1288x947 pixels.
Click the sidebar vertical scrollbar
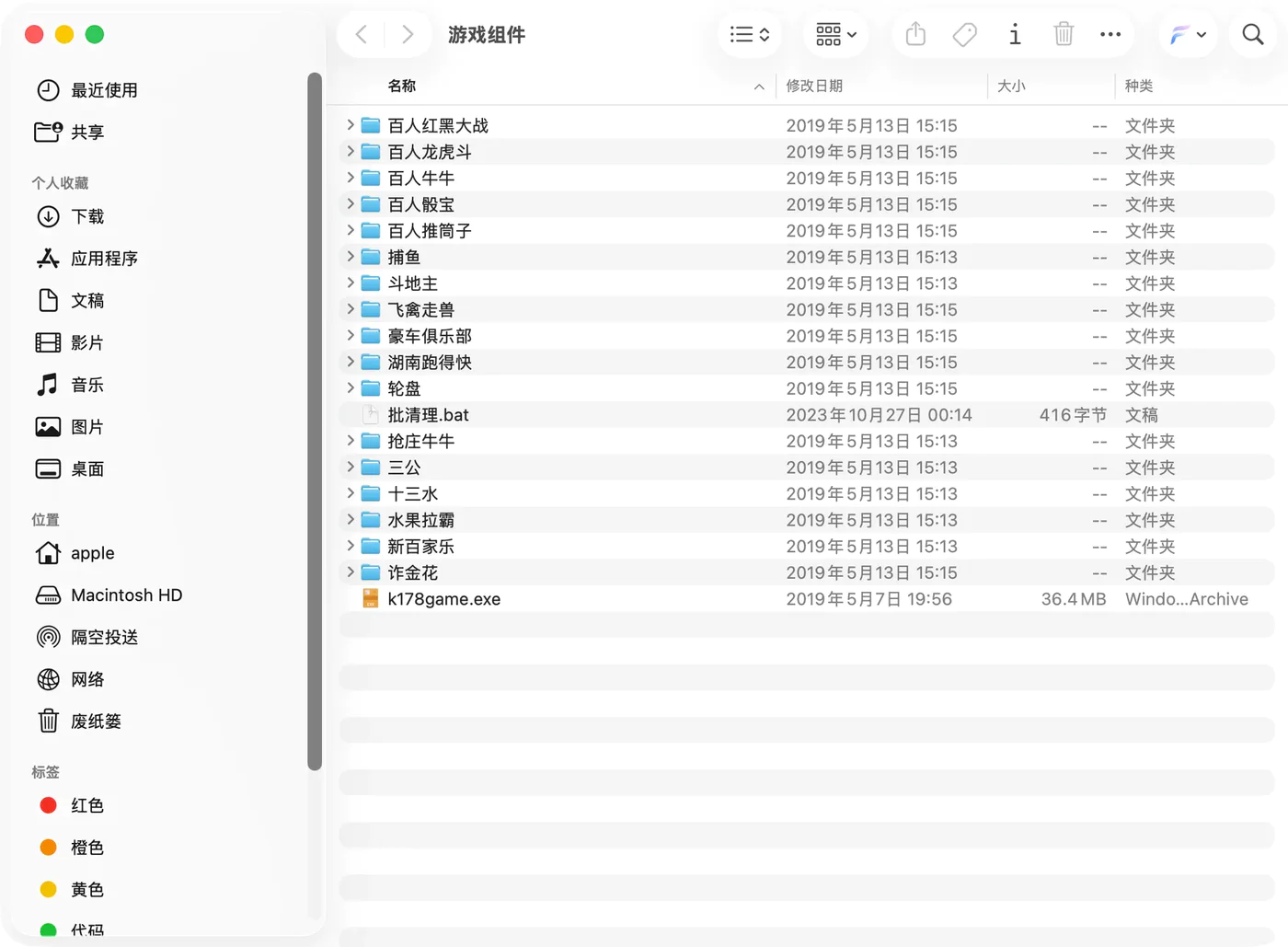(x=315, y=422)
